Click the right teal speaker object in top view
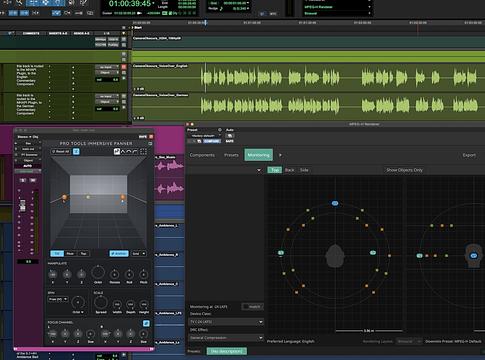The width and height of the screenshot is (485, 360). [x=373, y=253]
